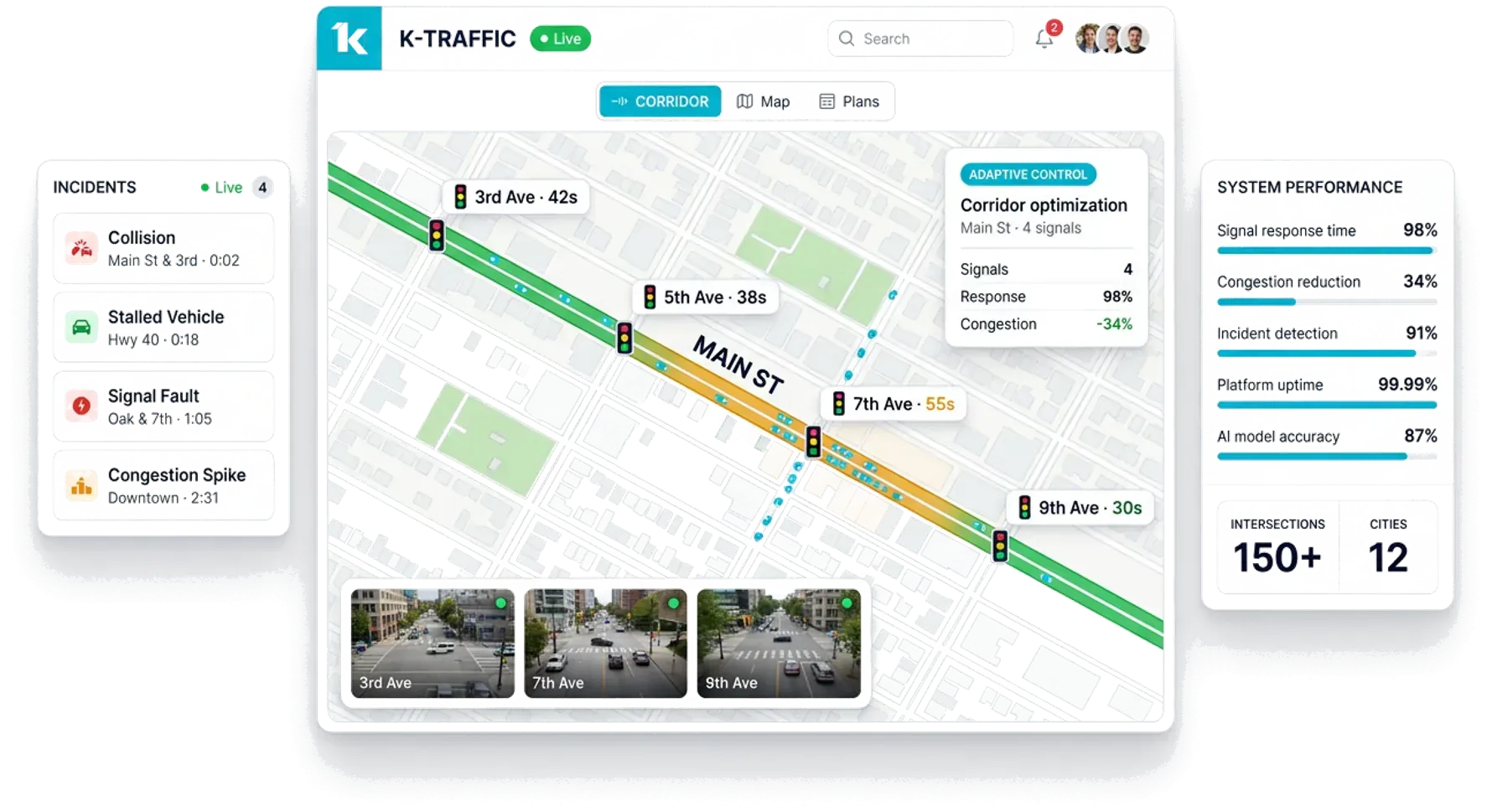The image size is (1487, 812).
Task: Click the Response 98% row
Action: (x=1046, y=297)
